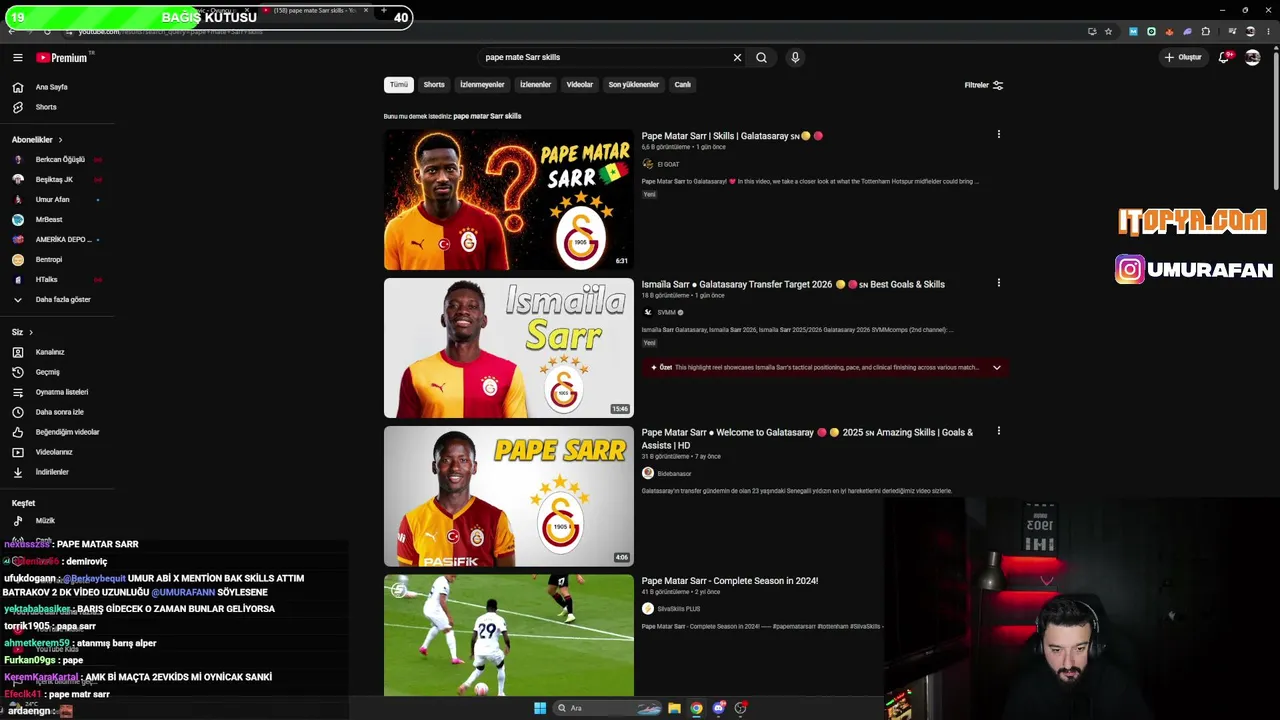Image resolution: width=1280 pixels, height=720 pixels.
Task: Open the Windows Start menu
Action: click(x=540, y=708)
